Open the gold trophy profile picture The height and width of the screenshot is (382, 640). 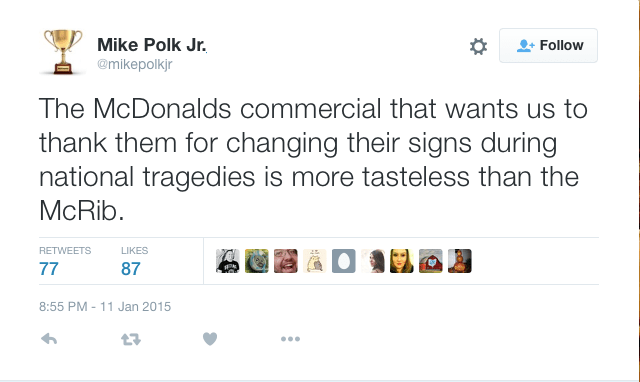63,52
